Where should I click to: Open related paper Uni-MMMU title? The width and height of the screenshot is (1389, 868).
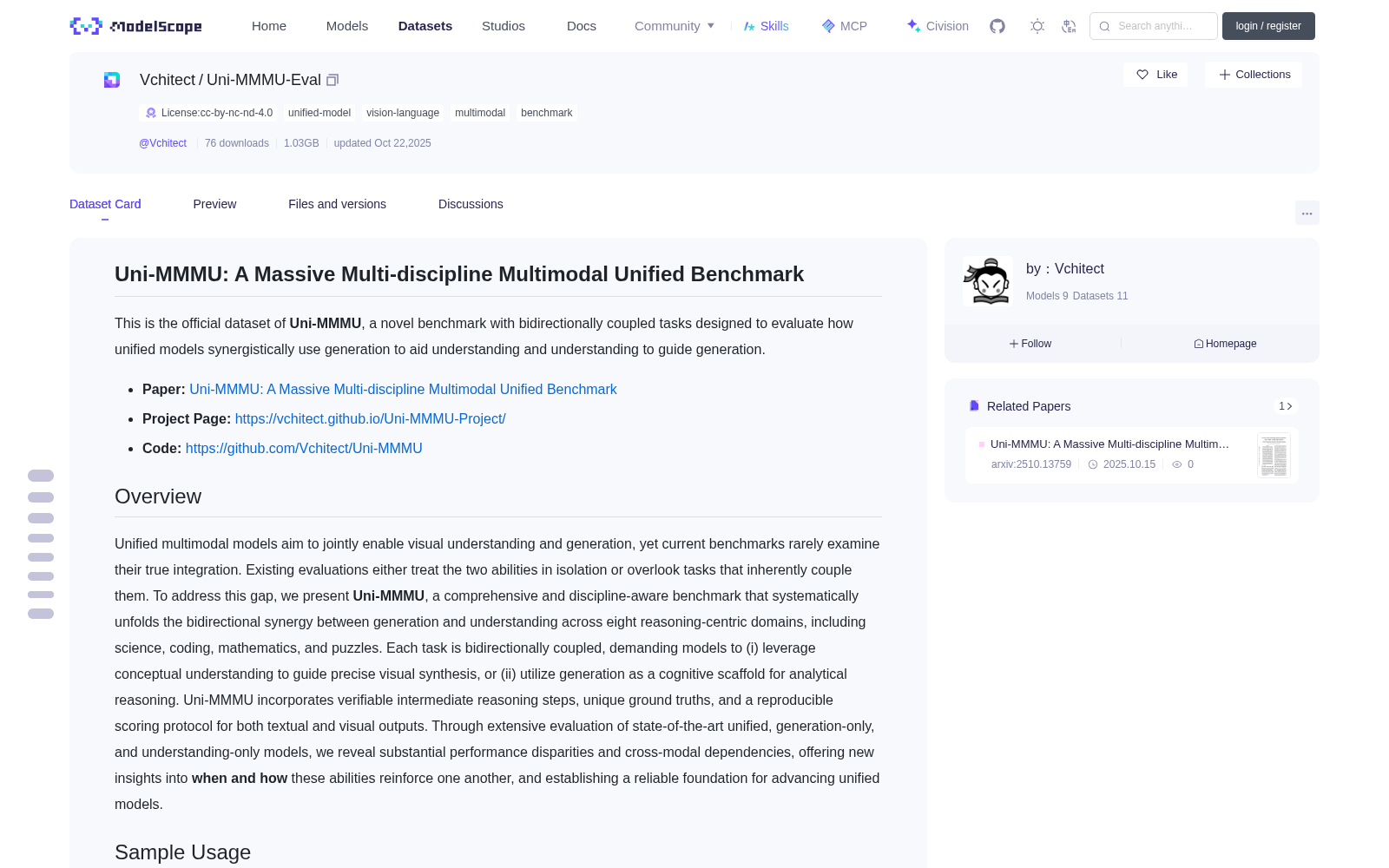1109,444
